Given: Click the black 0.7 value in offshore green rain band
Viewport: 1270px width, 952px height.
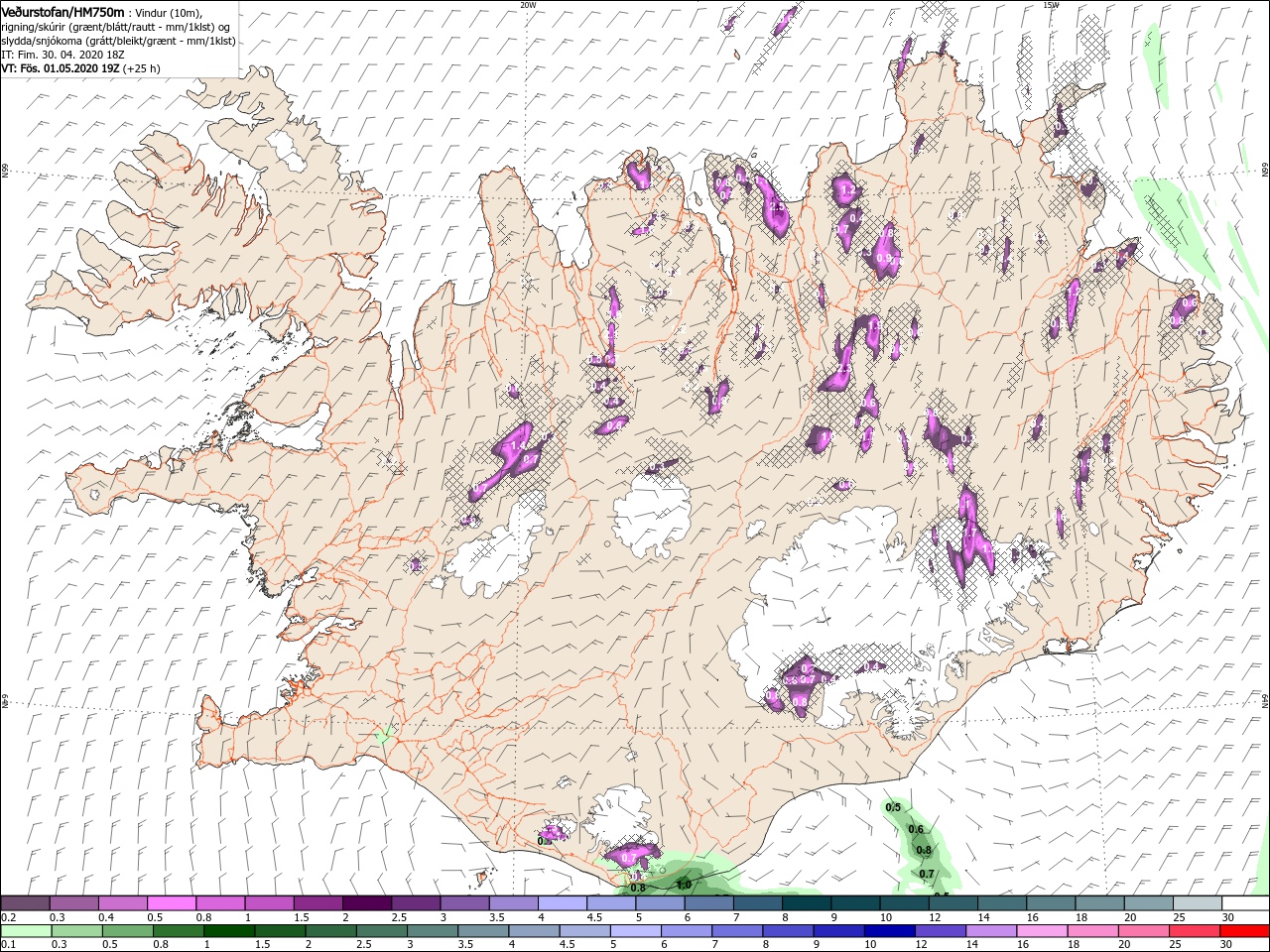Looking at the screenshot, I should pos(927,874).
